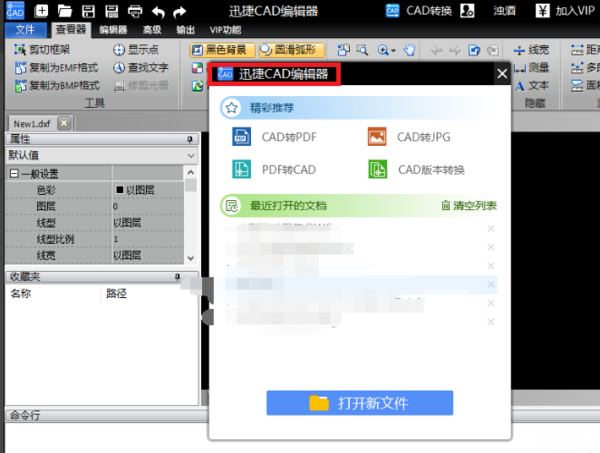Redo the last action

click(x=179, y=12)
